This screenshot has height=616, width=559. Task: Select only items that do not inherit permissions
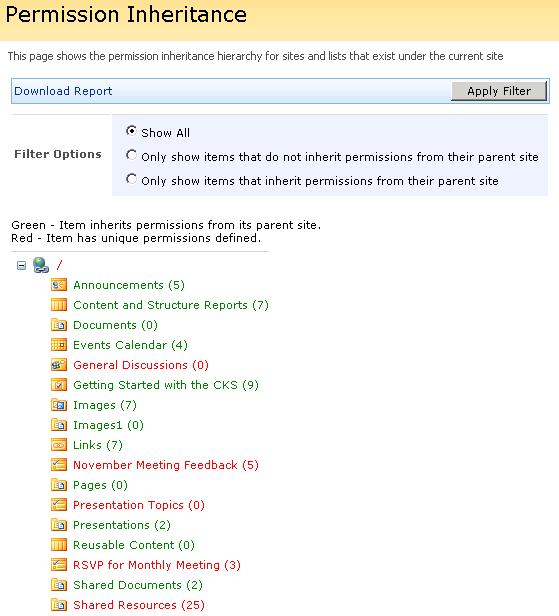pos(131,155)
